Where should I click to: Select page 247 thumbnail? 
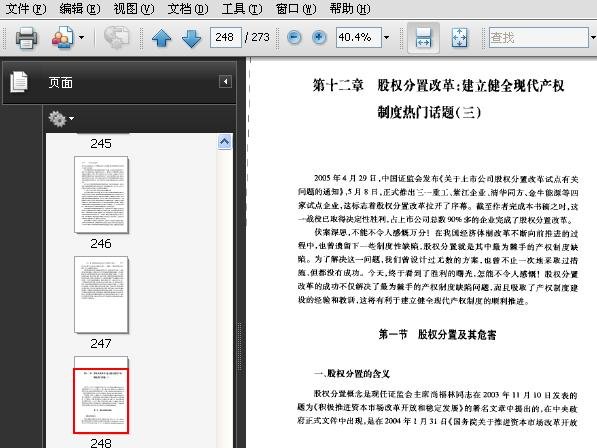pos(101,295)
